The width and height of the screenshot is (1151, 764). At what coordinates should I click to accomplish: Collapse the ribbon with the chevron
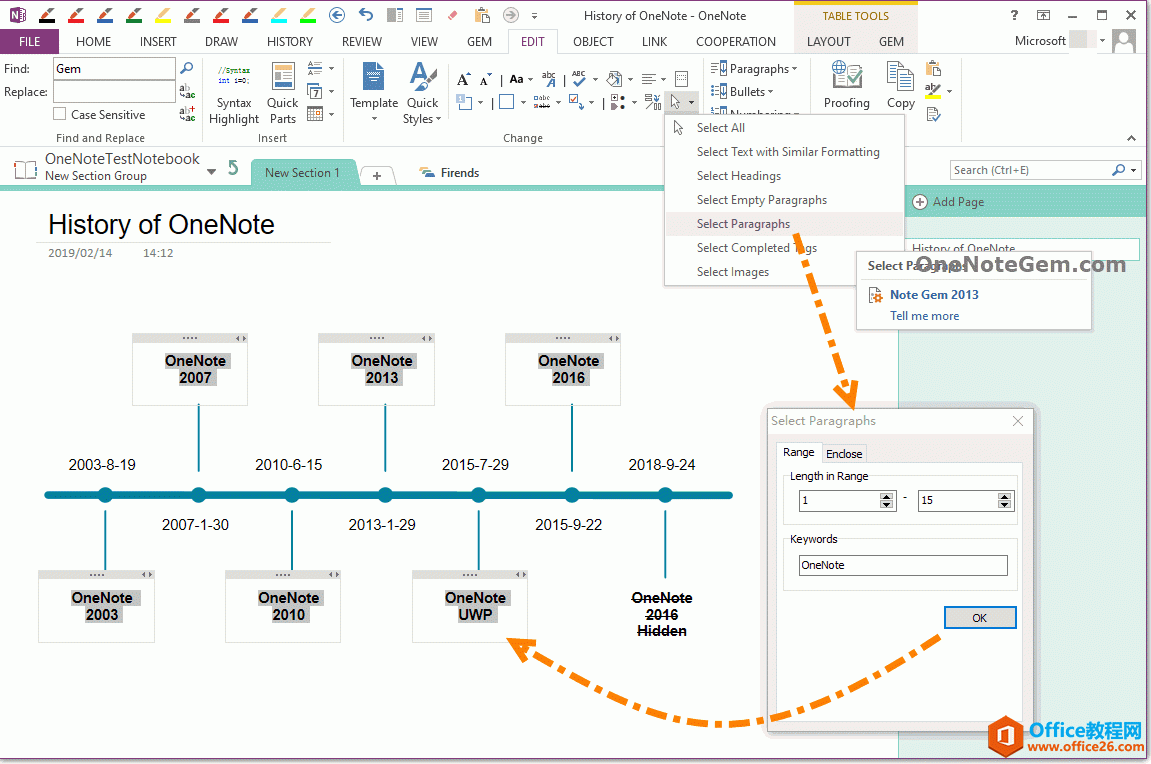click(1131, 138)
